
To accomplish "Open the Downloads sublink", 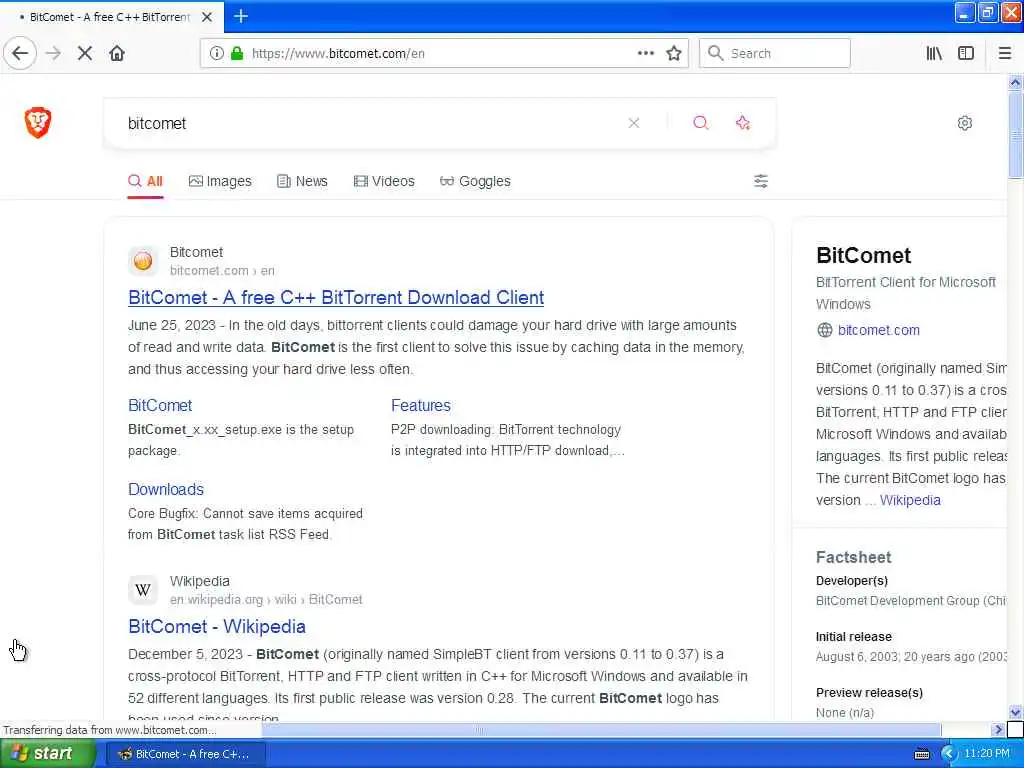I will pos(166,489).
